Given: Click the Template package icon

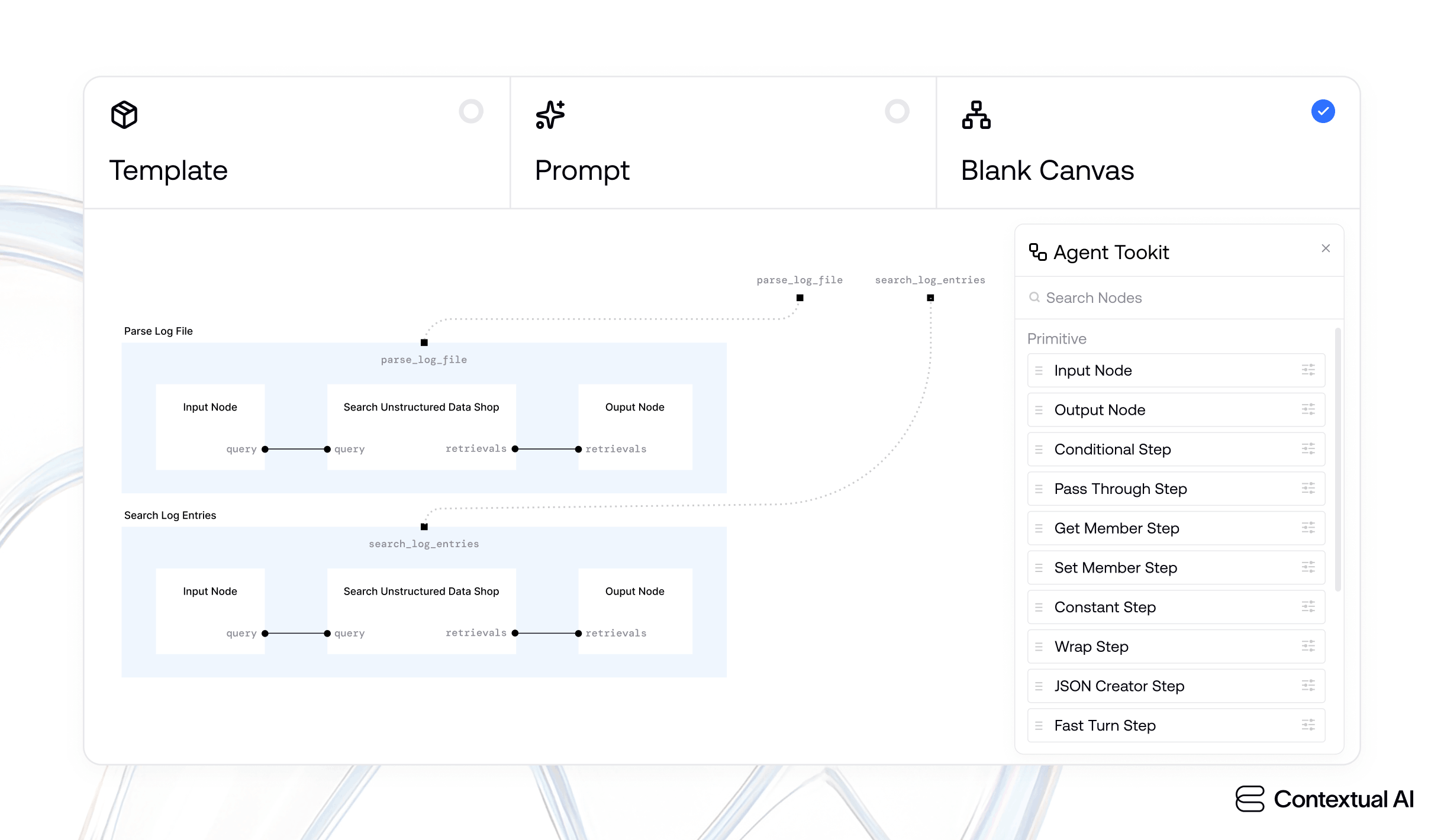Looking at the screenshot, I should (x=124, y=115).
